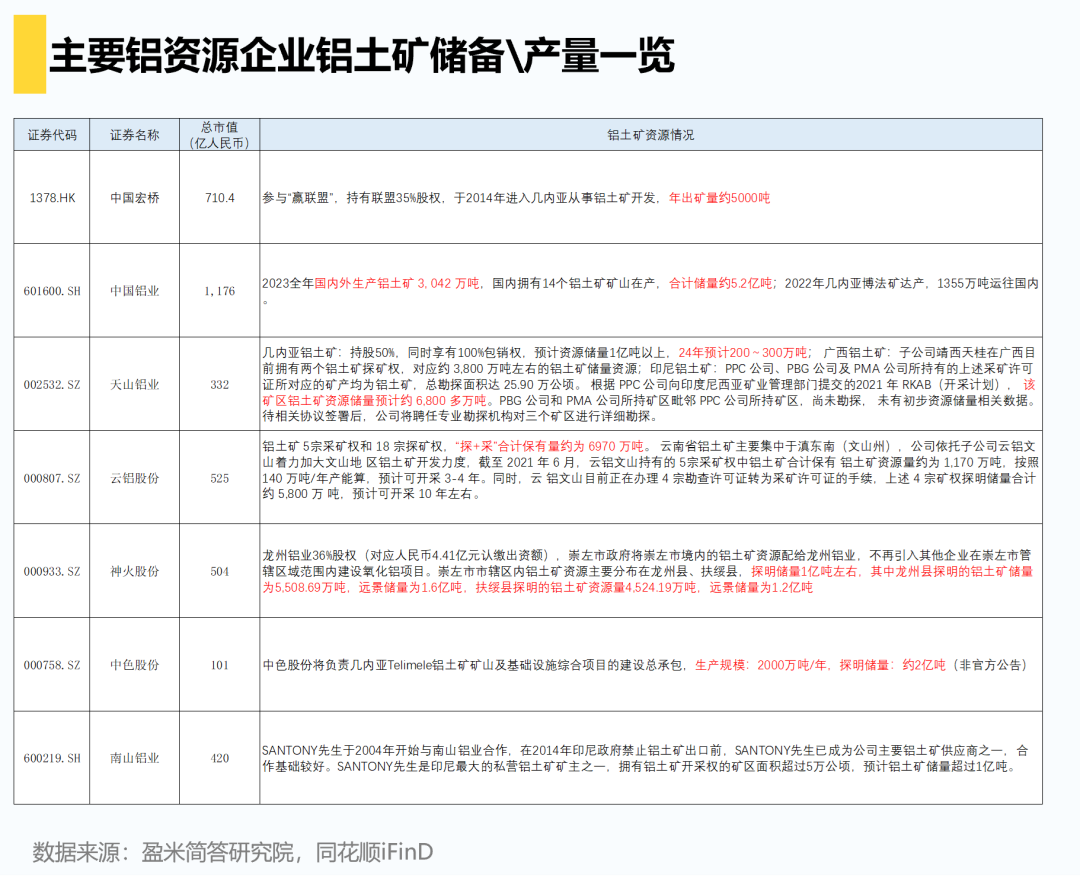Screen dimensions: 1080x878
Task: Click the stock code 000758.SZ
Action: pos(52,665)
